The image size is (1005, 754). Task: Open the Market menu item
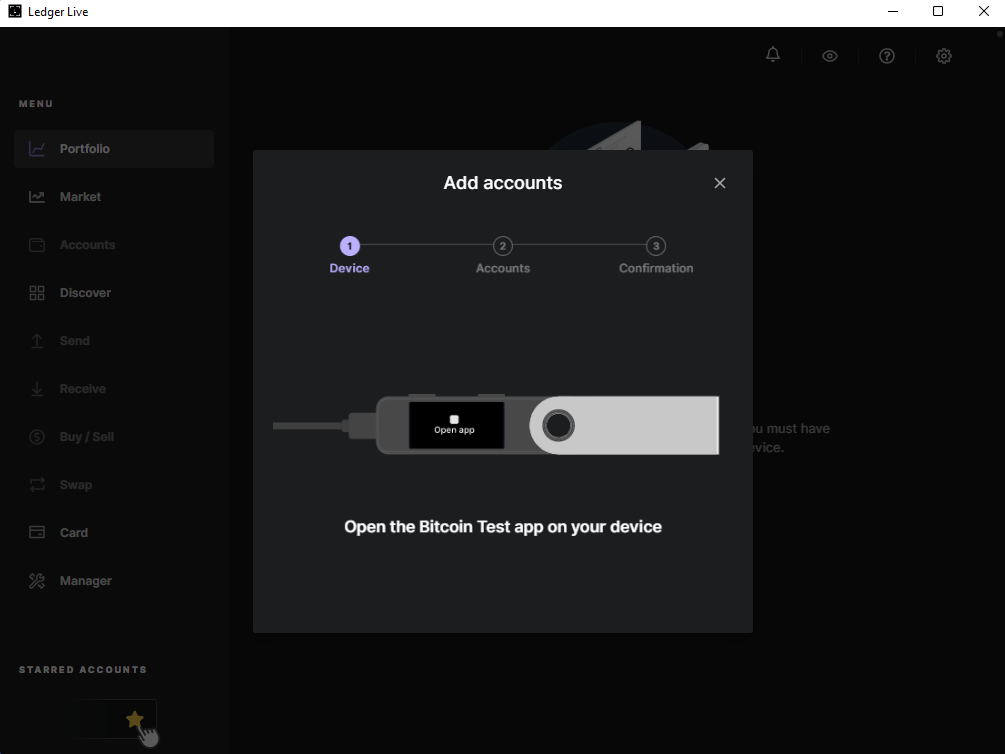(x=80, y=197)
